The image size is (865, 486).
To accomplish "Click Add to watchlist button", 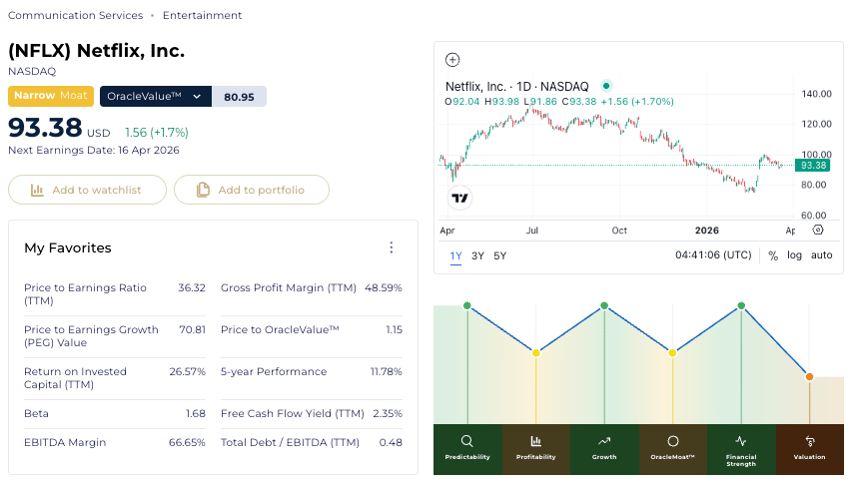I will point(86,190).
